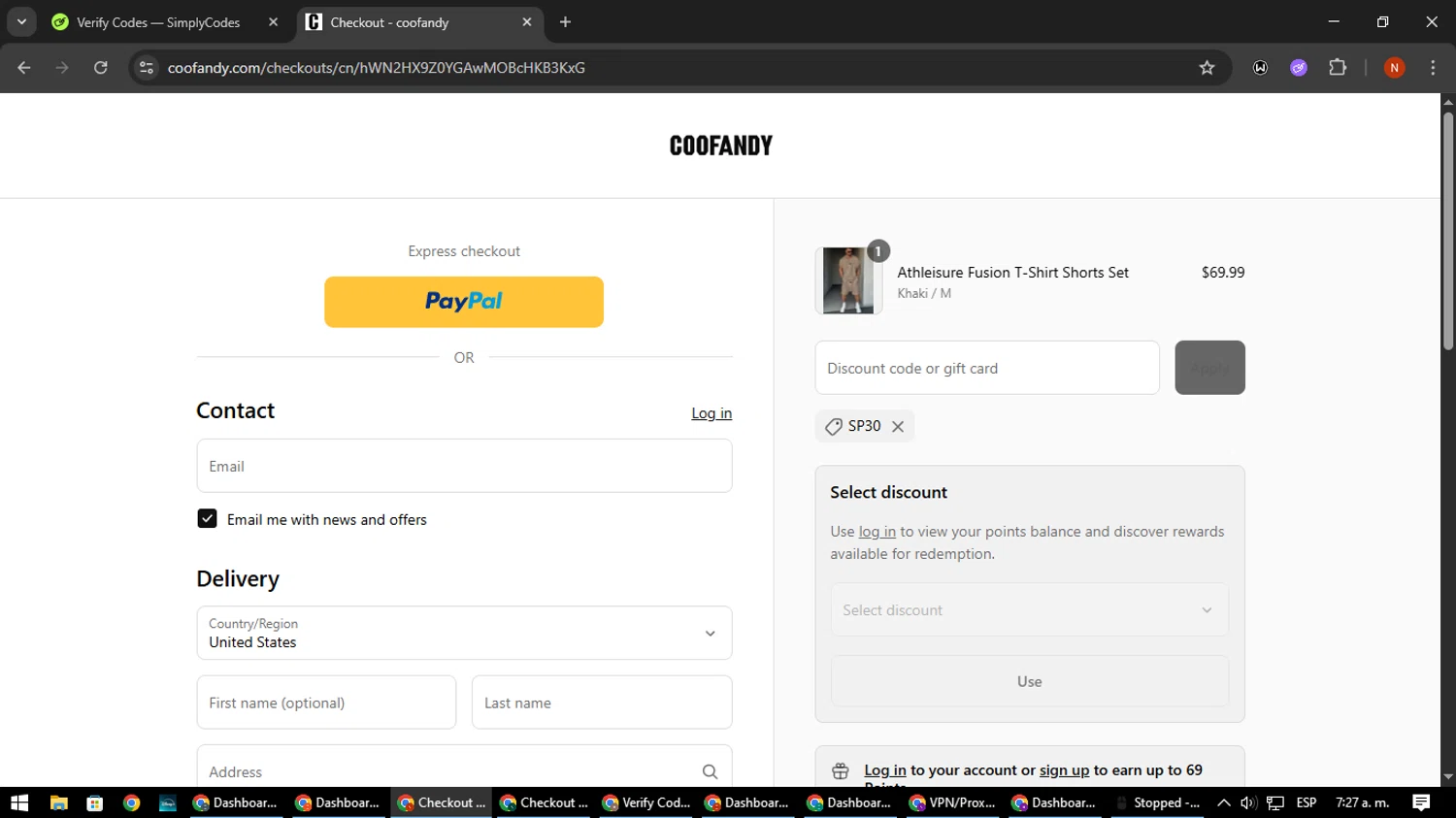Image resolution: width=1456 pixels, height=818 pixels.
Task: Click the Apply discount button
Action: [x=1209, y=368]
